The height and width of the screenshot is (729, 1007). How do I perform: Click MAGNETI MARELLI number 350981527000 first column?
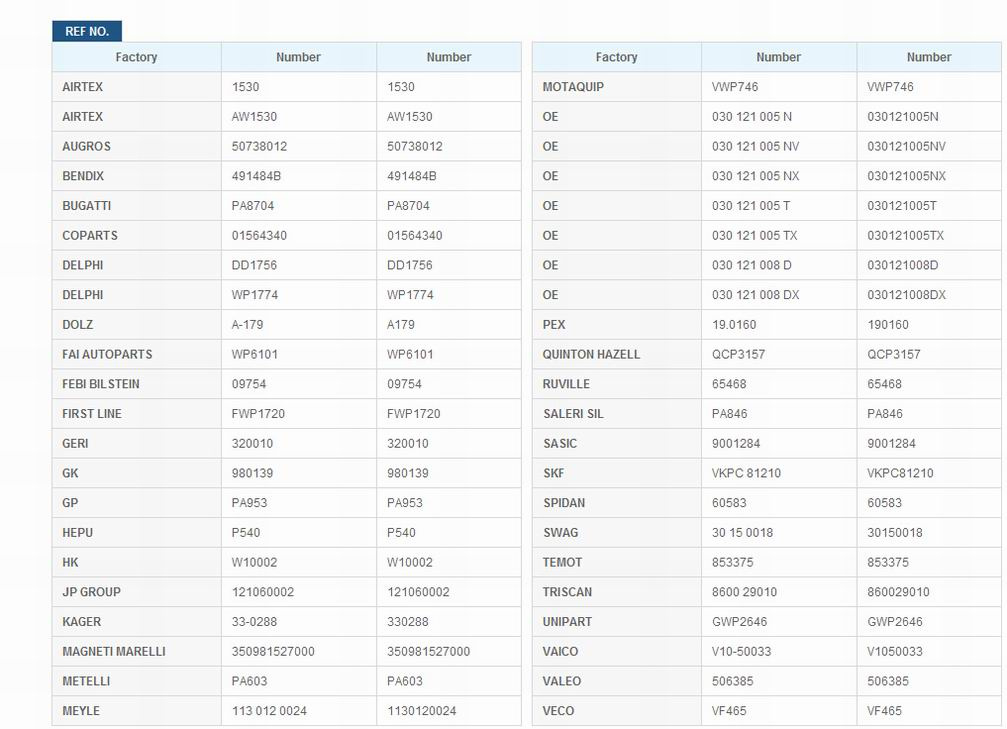click(273, 651)
